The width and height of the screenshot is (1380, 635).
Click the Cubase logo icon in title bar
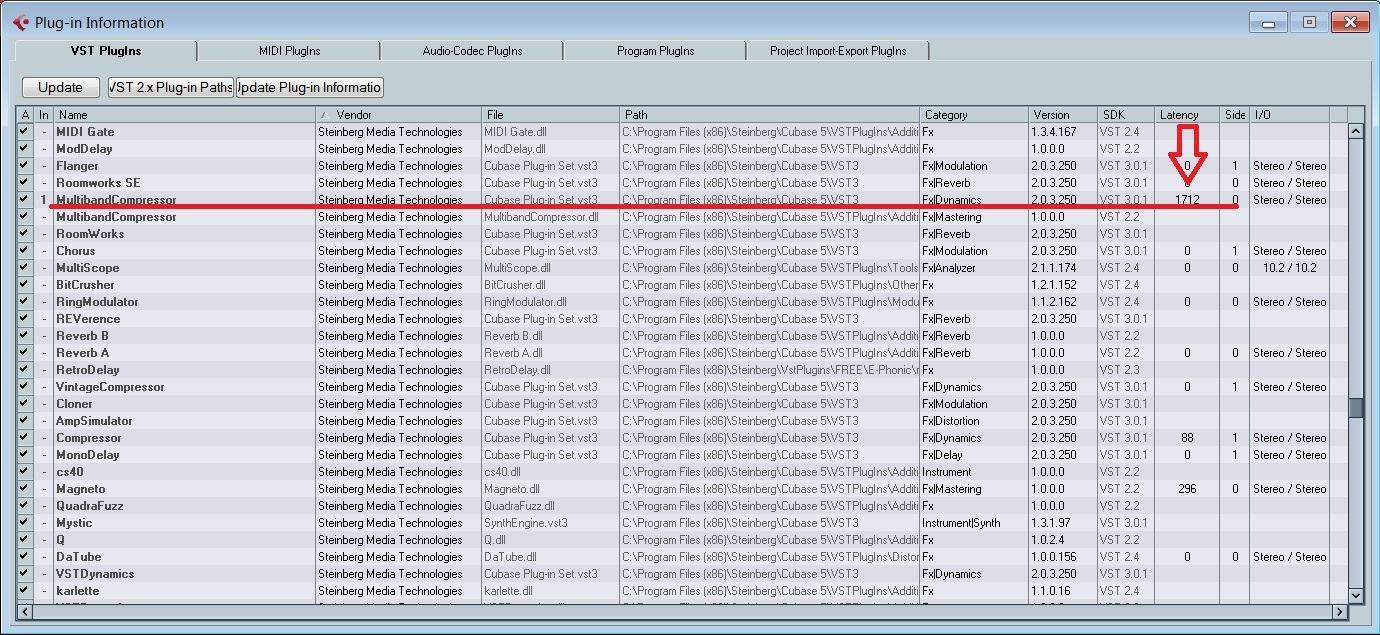coord(20,22)
